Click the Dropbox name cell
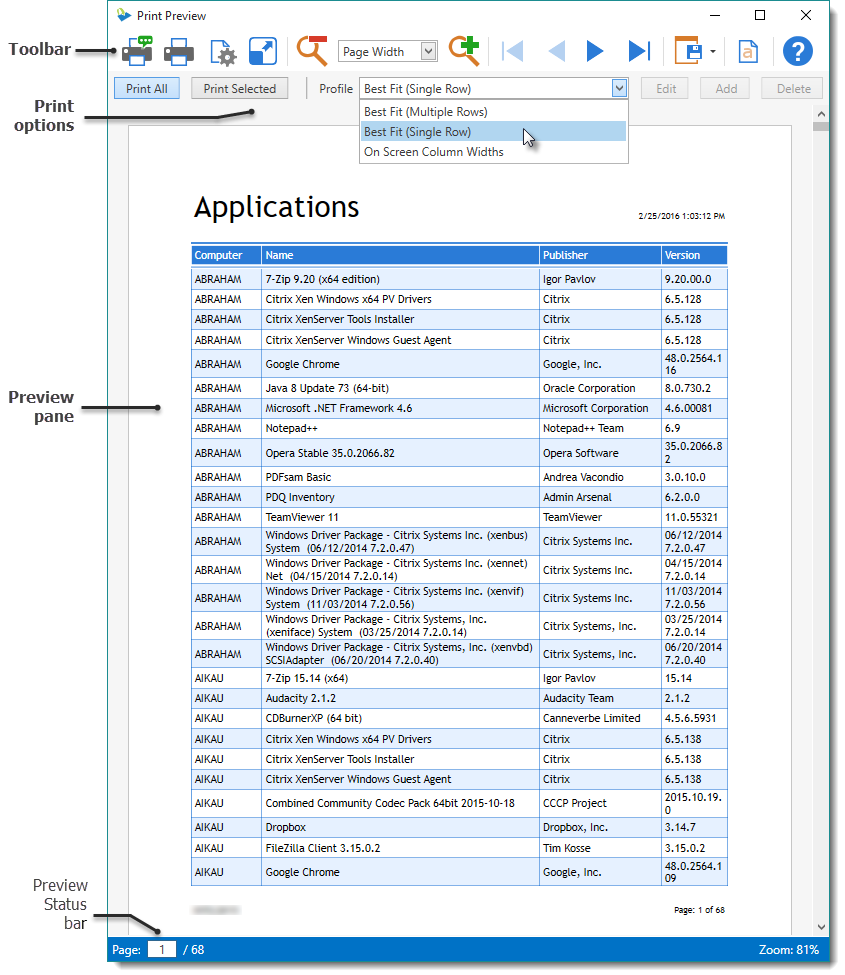Viewport: 845px width, 975px height. 400,827
